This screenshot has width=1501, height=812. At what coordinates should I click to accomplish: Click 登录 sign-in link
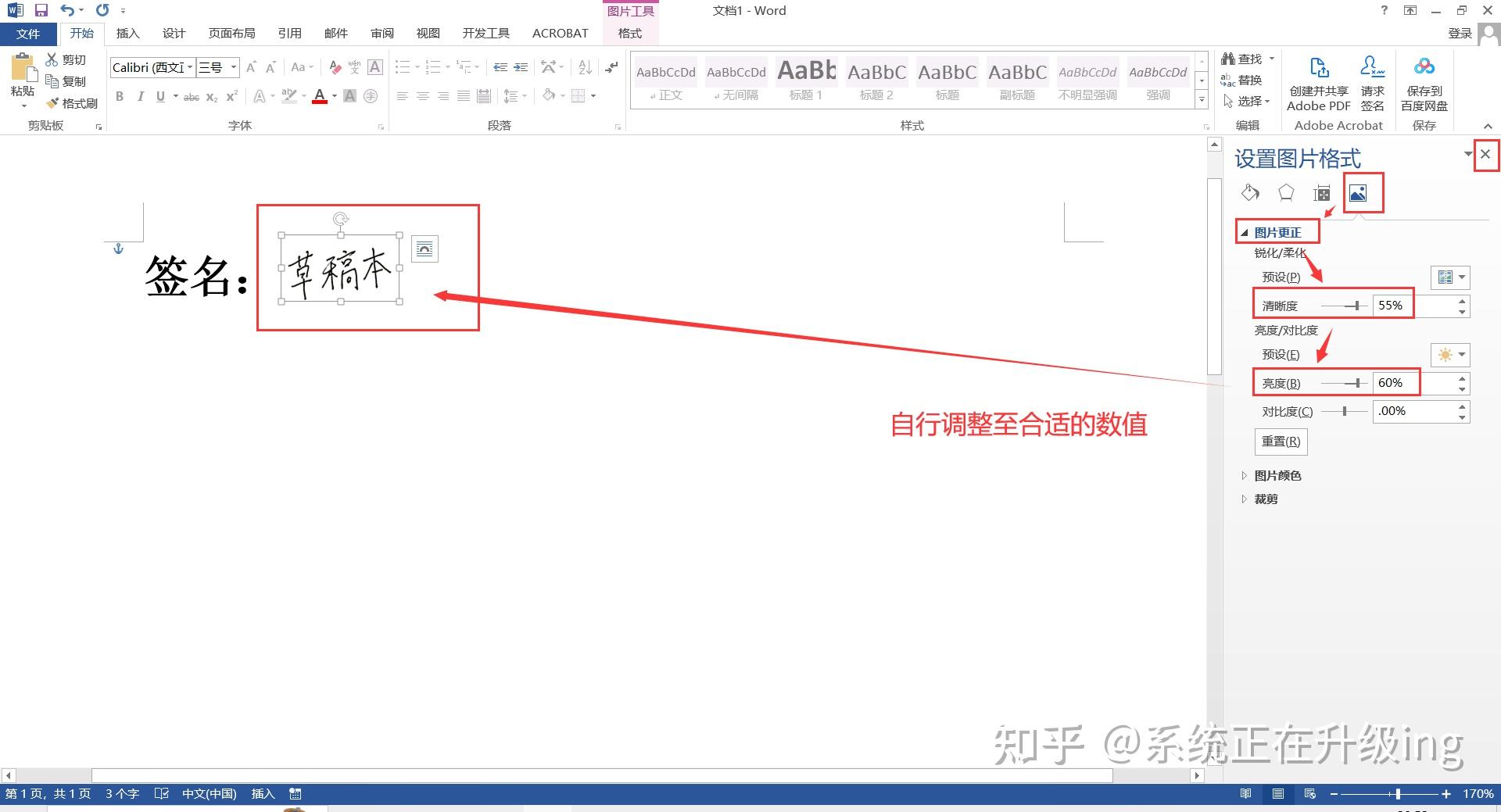point(1460,33)
